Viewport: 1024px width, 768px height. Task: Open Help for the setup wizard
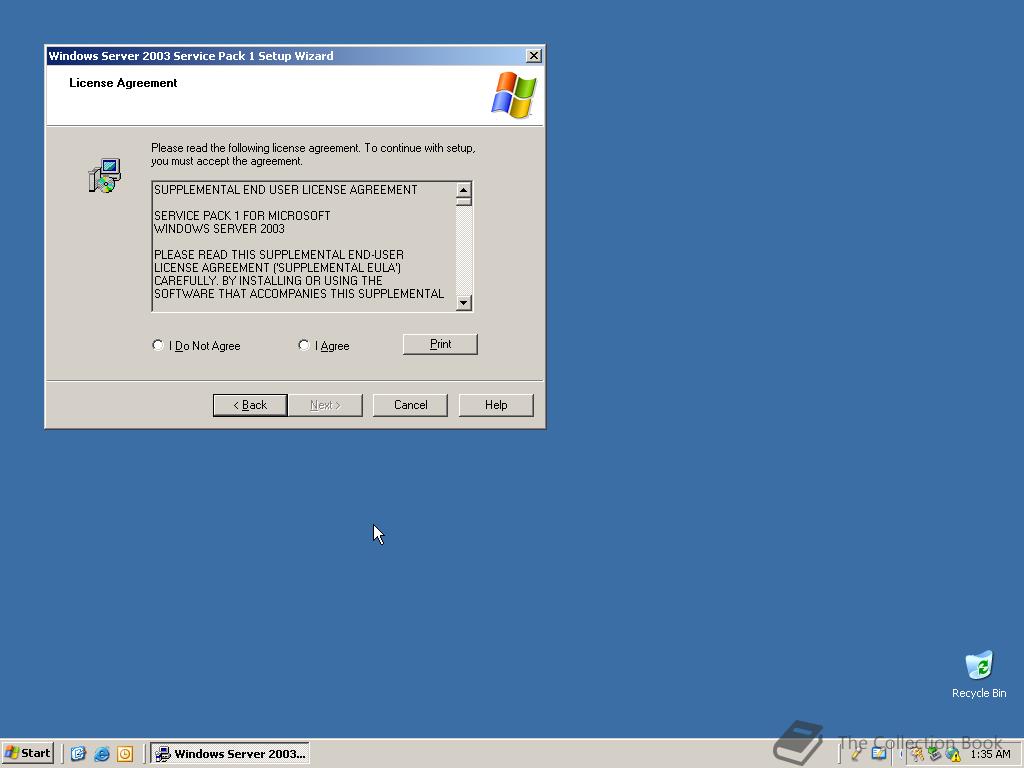[x=496, y=405]
